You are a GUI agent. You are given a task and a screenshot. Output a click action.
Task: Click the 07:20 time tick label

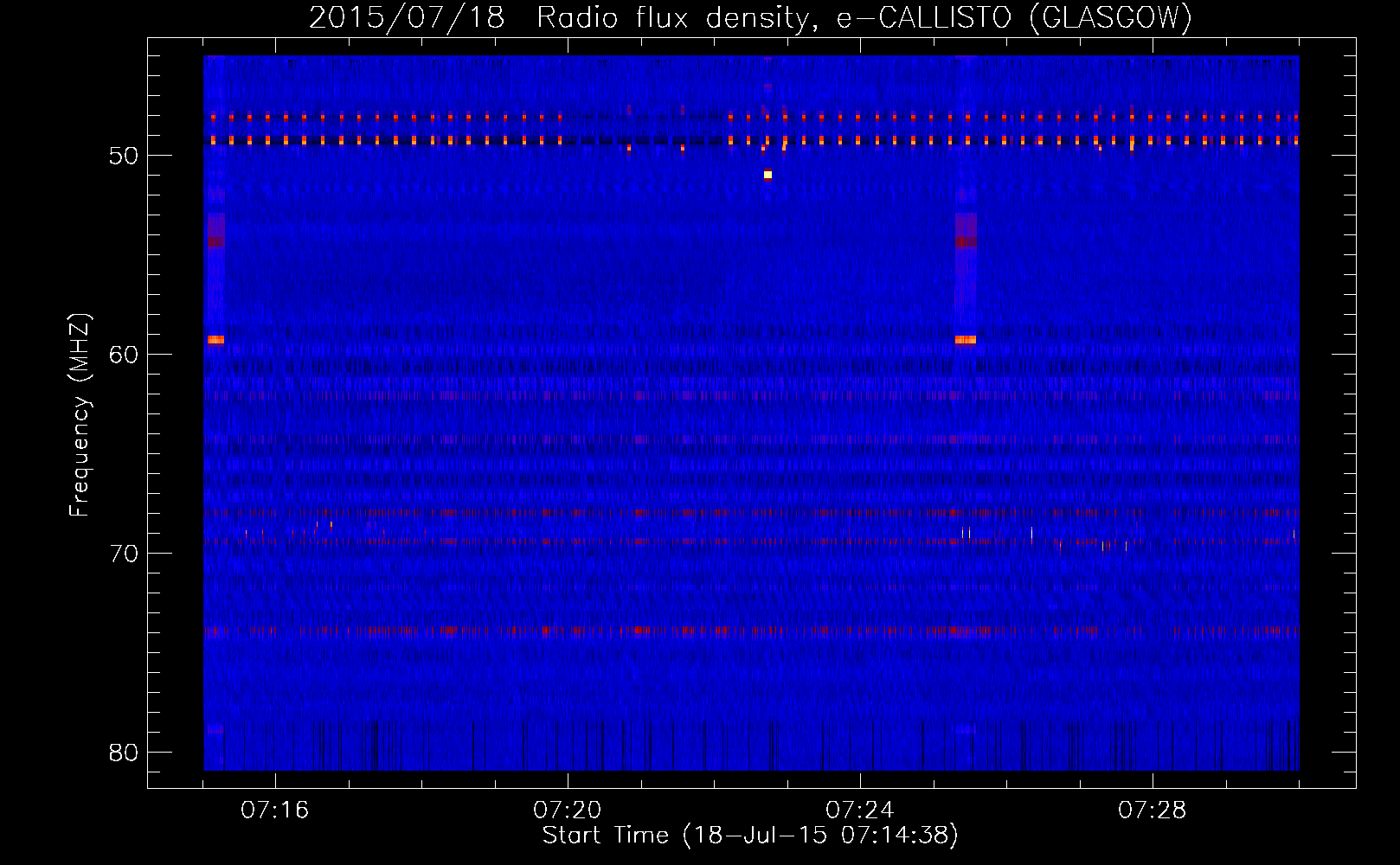[567, 811]
